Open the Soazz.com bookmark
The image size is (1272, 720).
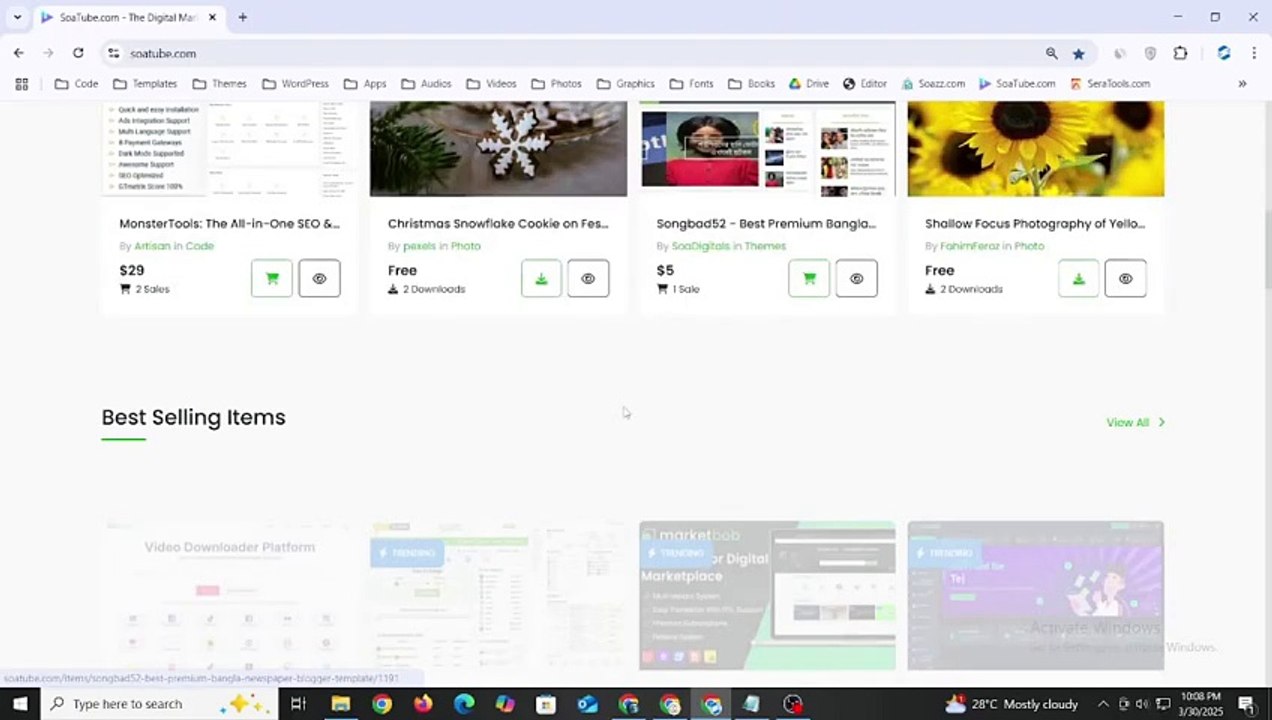coord(934,84)
